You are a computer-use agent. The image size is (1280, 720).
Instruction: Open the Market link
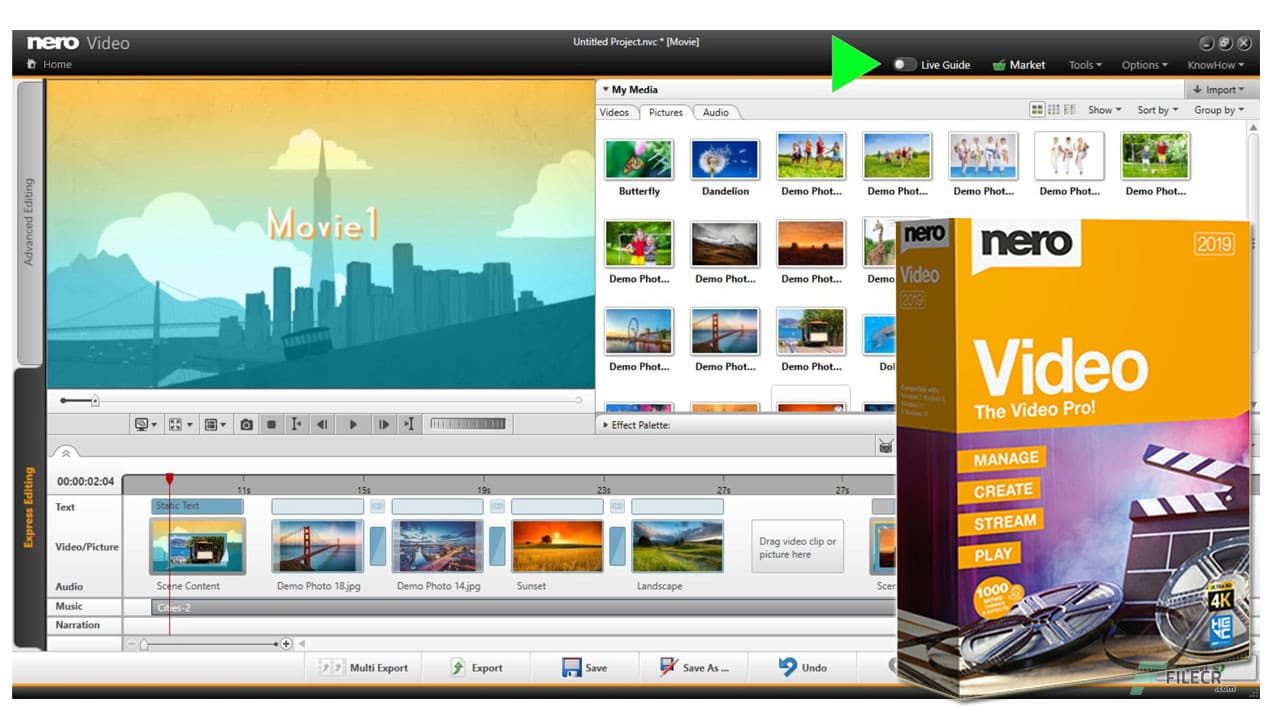point(1019,64)
